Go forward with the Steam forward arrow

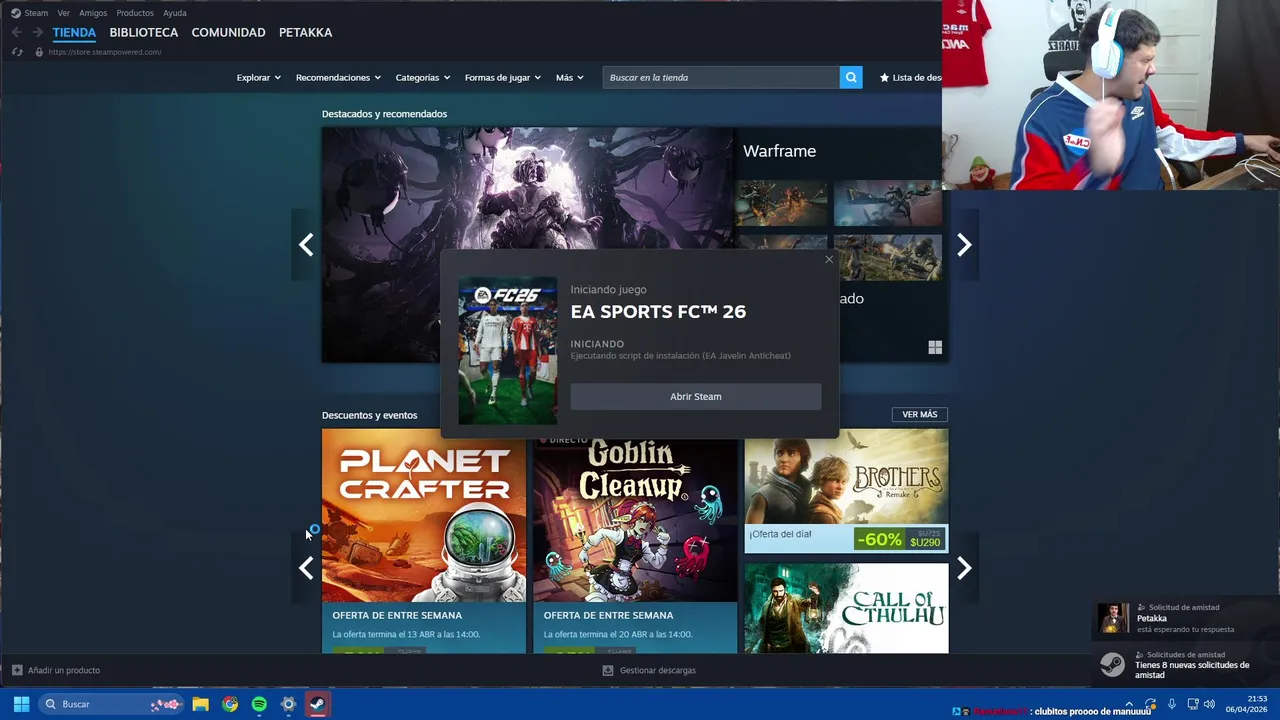point(37,33)
